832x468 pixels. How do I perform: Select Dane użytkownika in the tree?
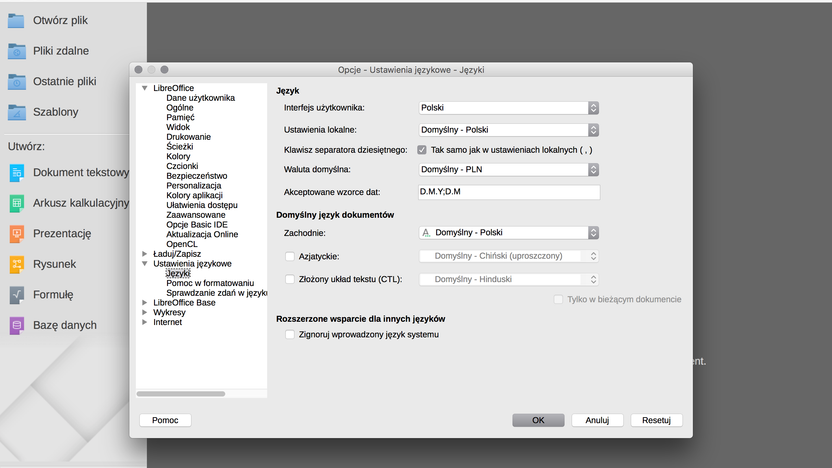(200, 98)
